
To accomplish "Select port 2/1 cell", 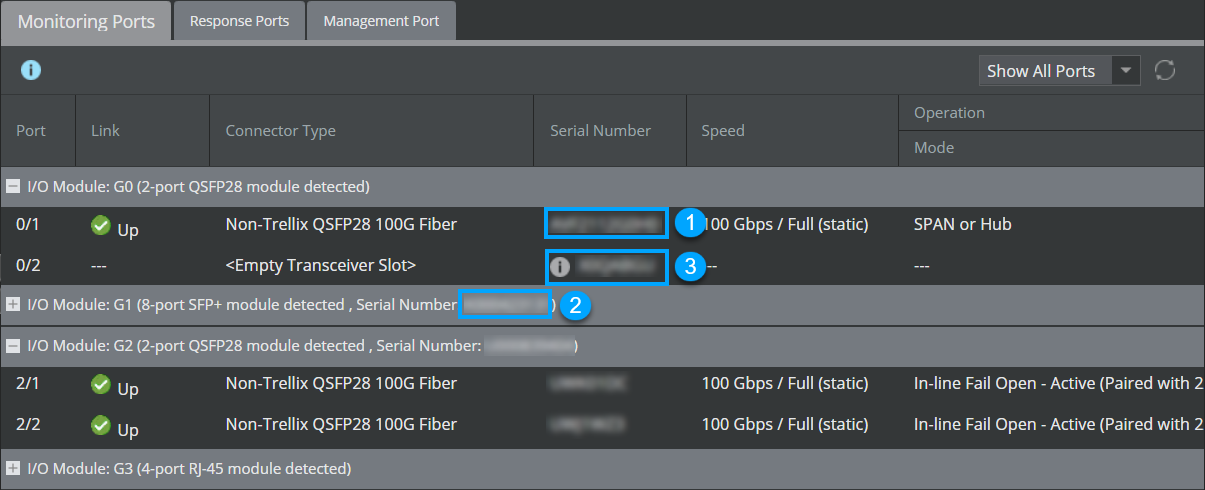I will pos(27,383).
